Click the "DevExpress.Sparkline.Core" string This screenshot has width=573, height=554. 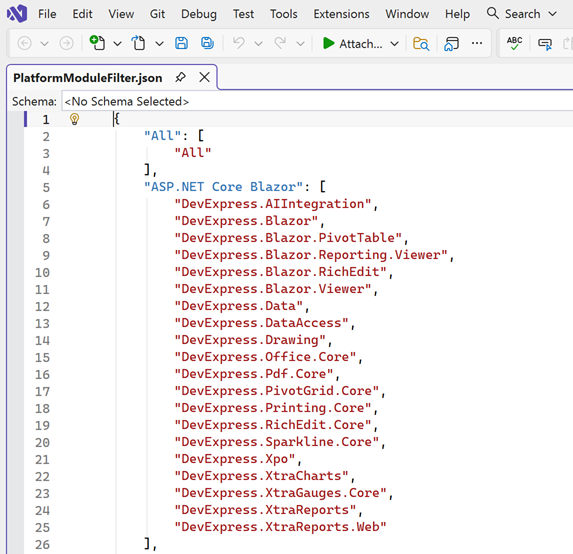(x=277, y=442)
